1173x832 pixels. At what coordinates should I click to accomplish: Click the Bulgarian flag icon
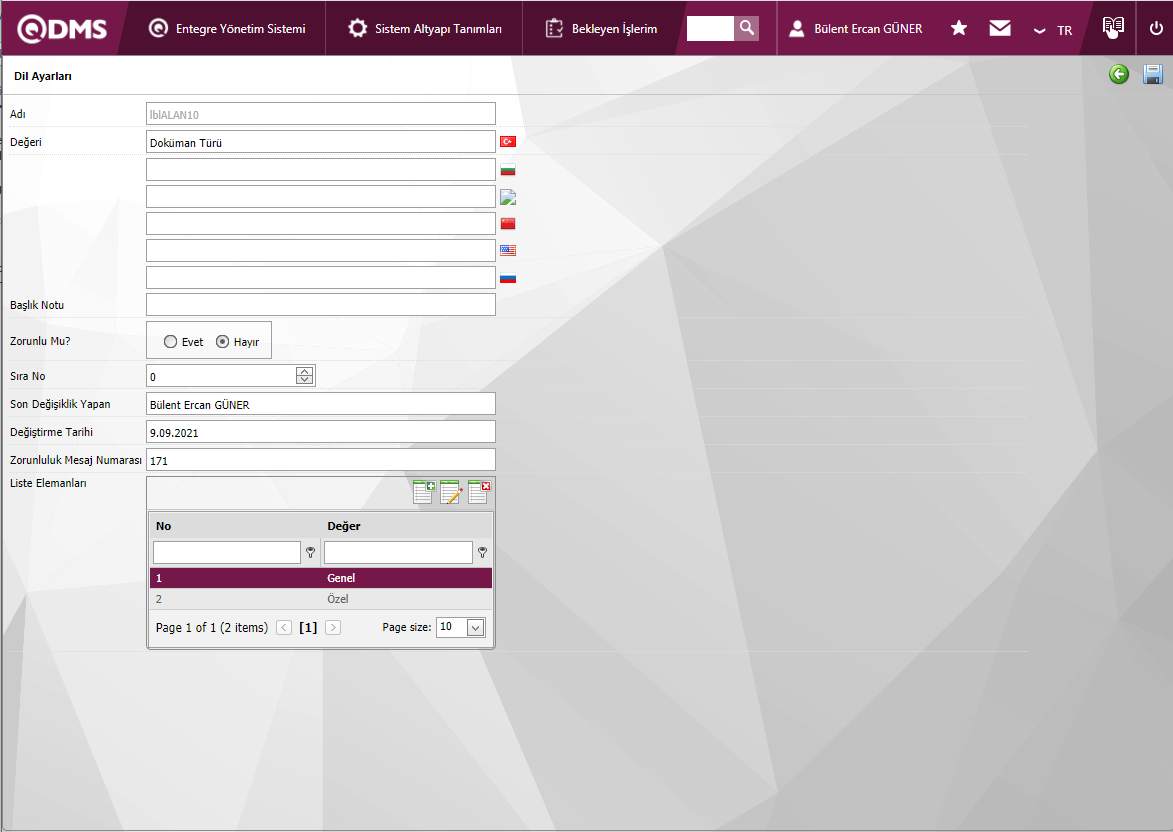click(x=508, y=170)
